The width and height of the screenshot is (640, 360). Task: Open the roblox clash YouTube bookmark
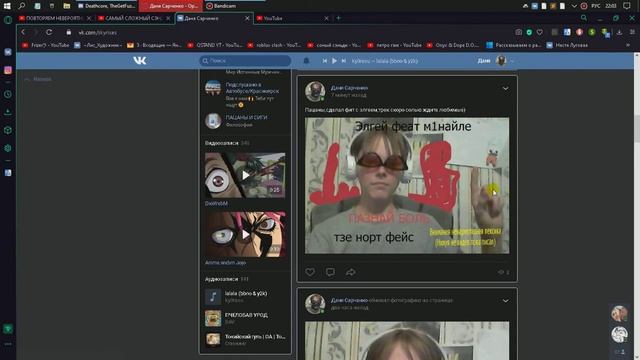(x=274, y=45)
